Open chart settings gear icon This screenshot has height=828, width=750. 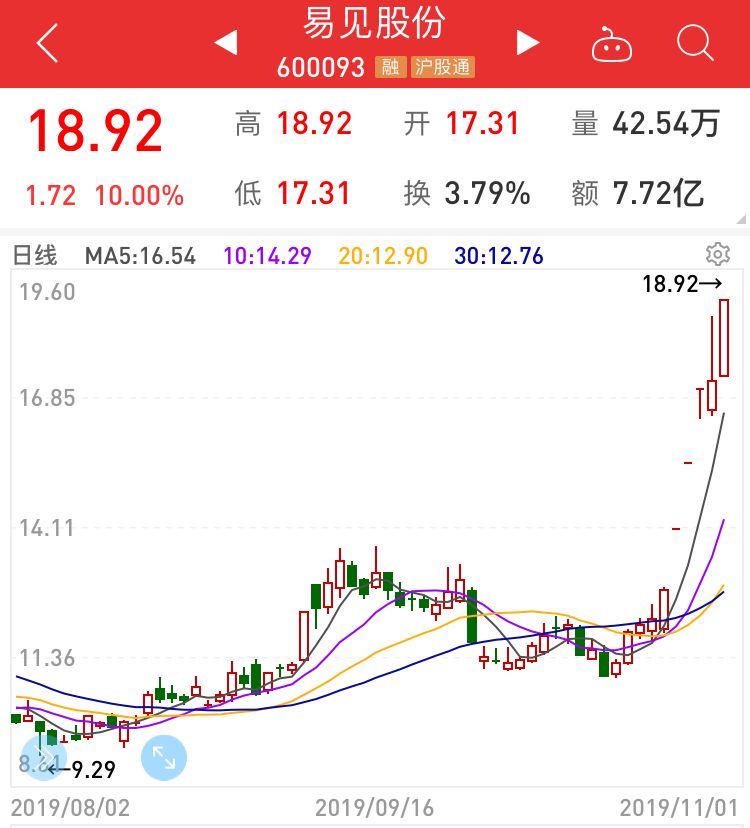tap(718, 255)
